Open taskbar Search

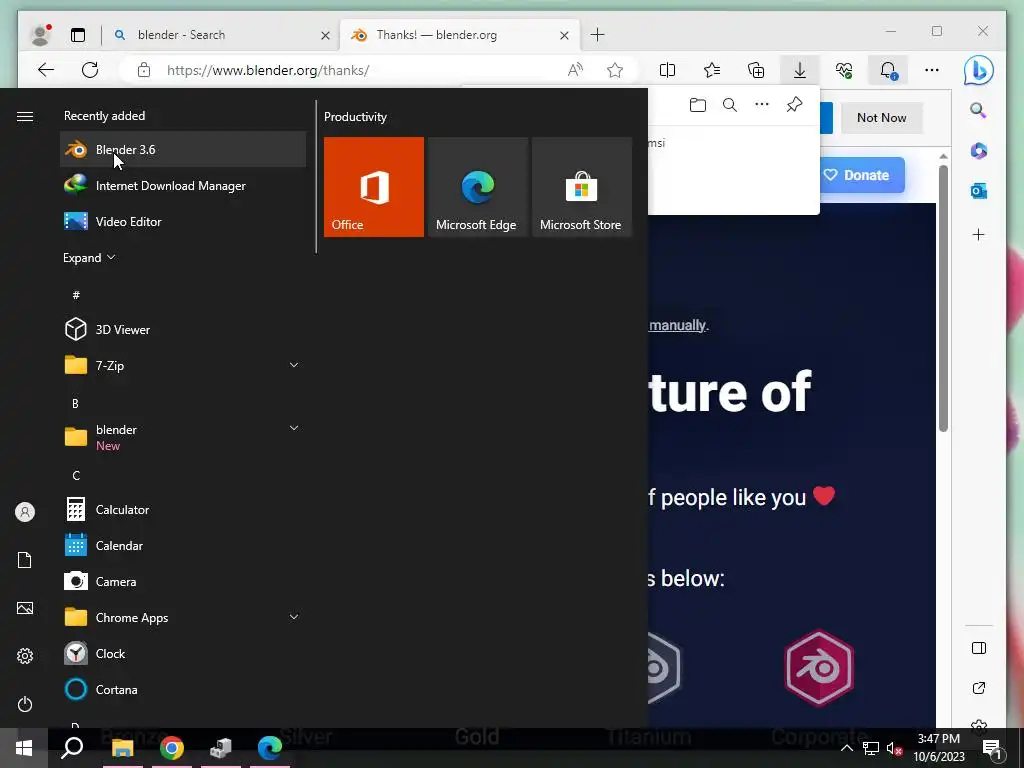(x=72, y=748)
